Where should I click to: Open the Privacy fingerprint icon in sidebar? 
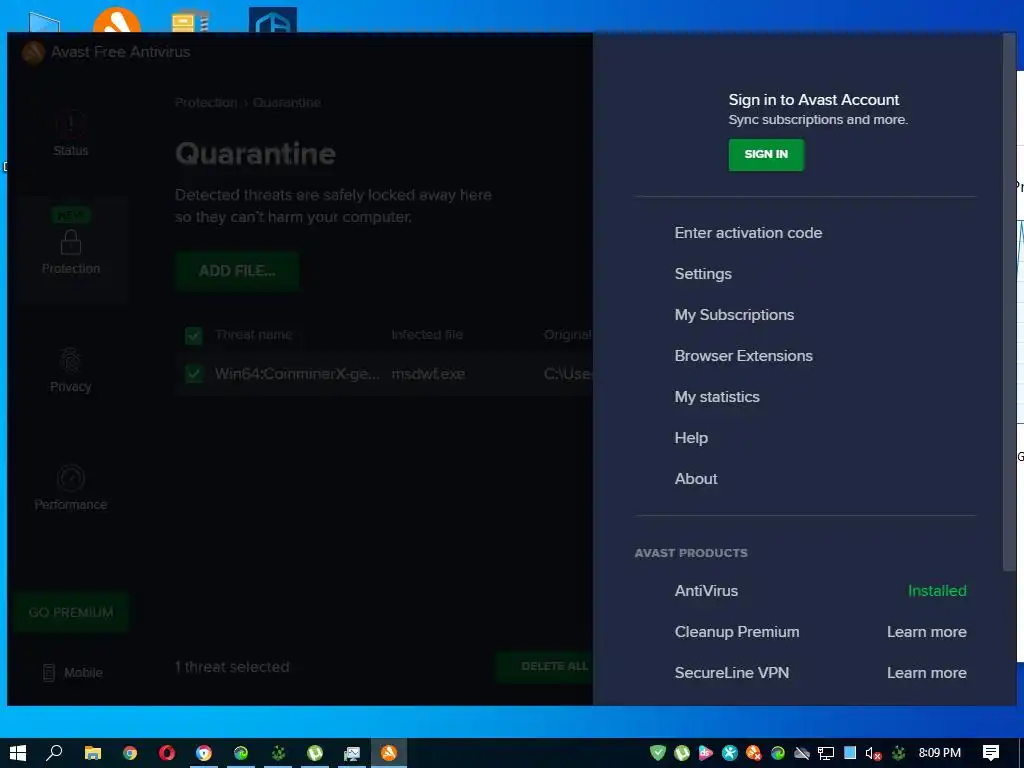[71, 360]
